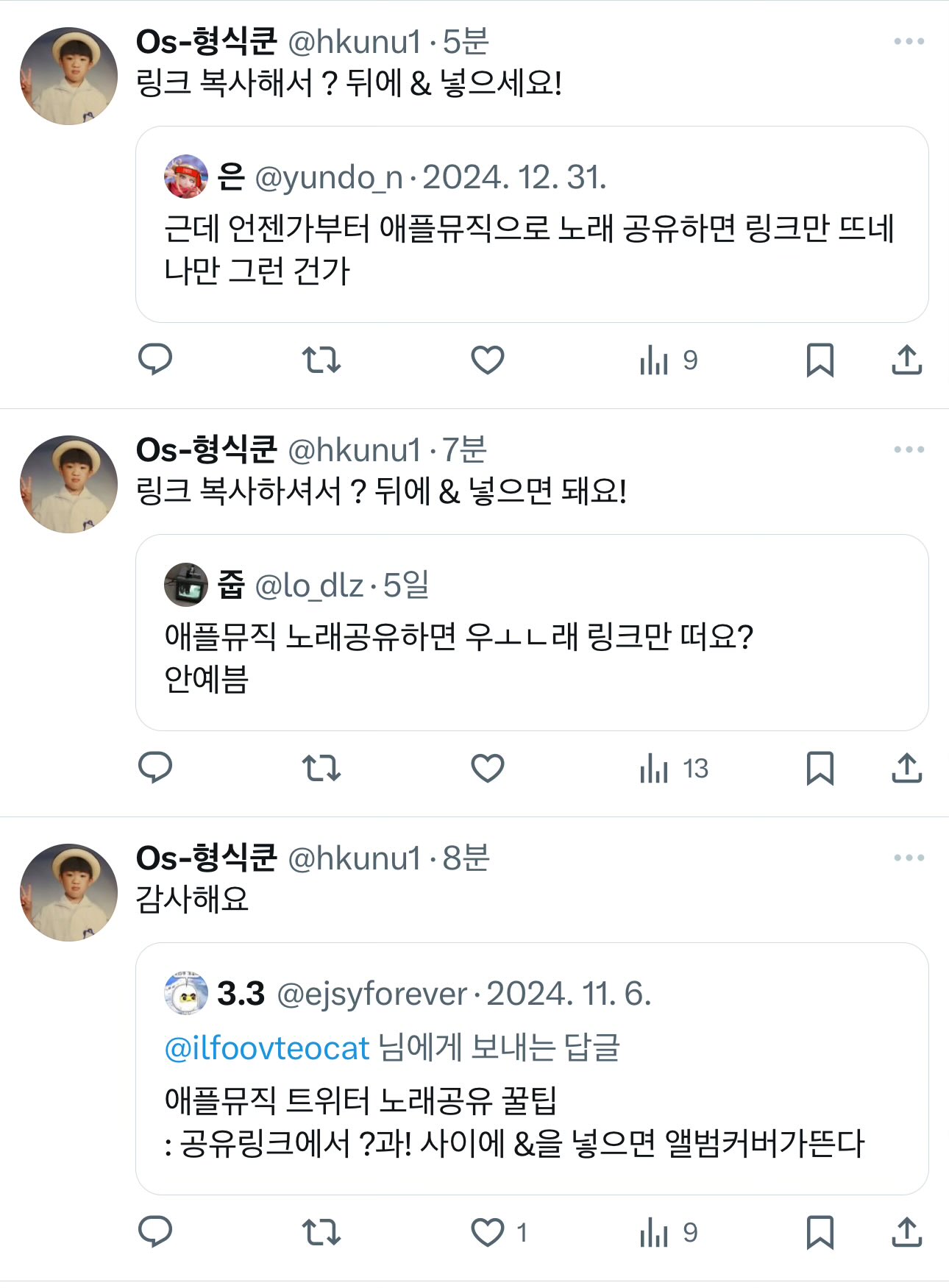The width and height of the screenshot is (949, 1288).
Task: Open the quoted tweet by @yundo_n
Action: coord(532,224)
